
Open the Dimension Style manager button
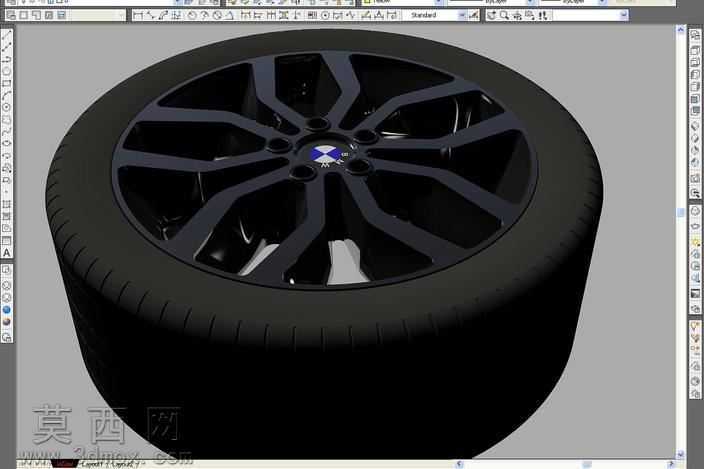[474, 15]
